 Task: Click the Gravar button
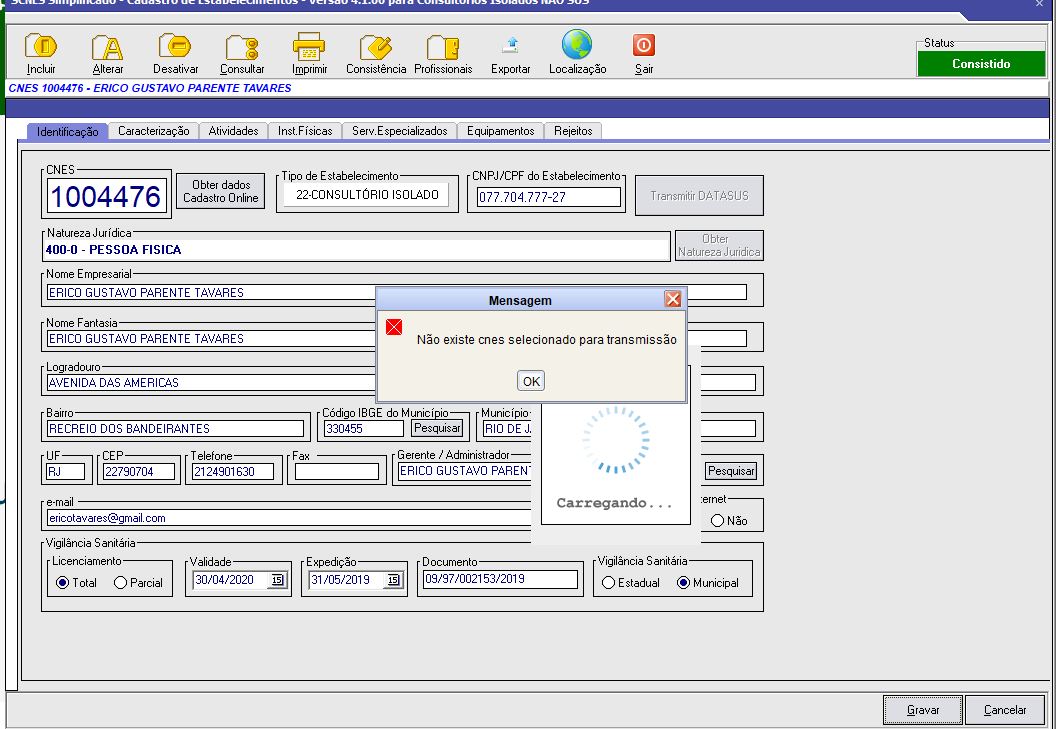922,710
